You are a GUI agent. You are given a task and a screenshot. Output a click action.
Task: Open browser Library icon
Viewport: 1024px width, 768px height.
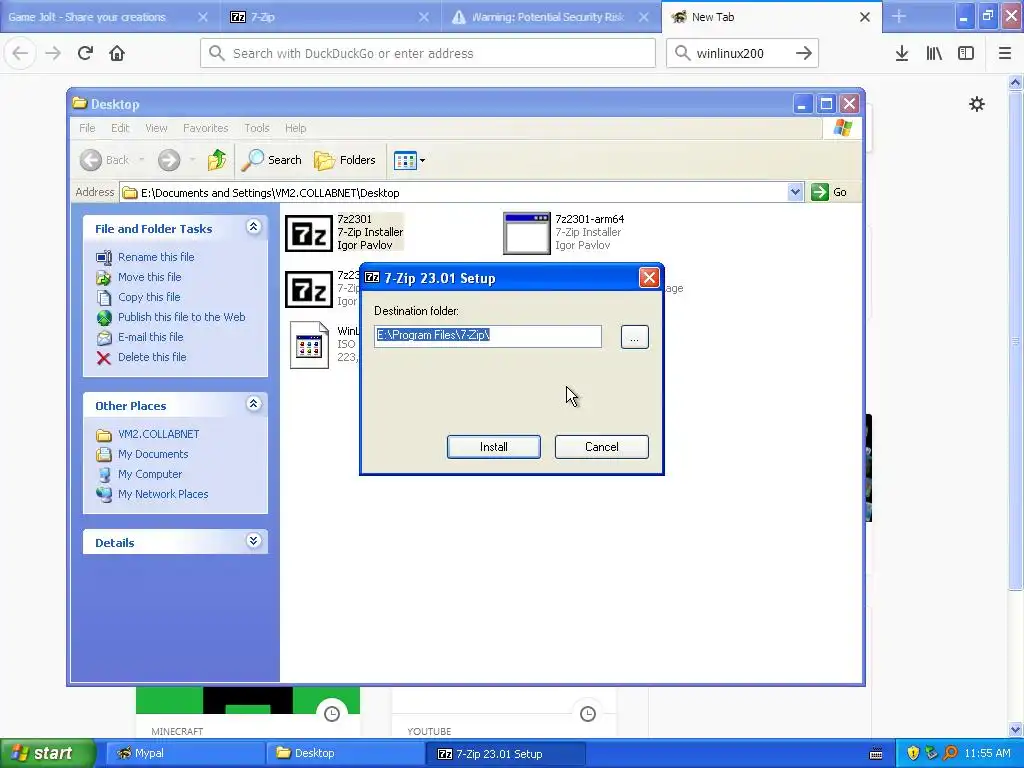pyautogui.click(x=934, y=53)
